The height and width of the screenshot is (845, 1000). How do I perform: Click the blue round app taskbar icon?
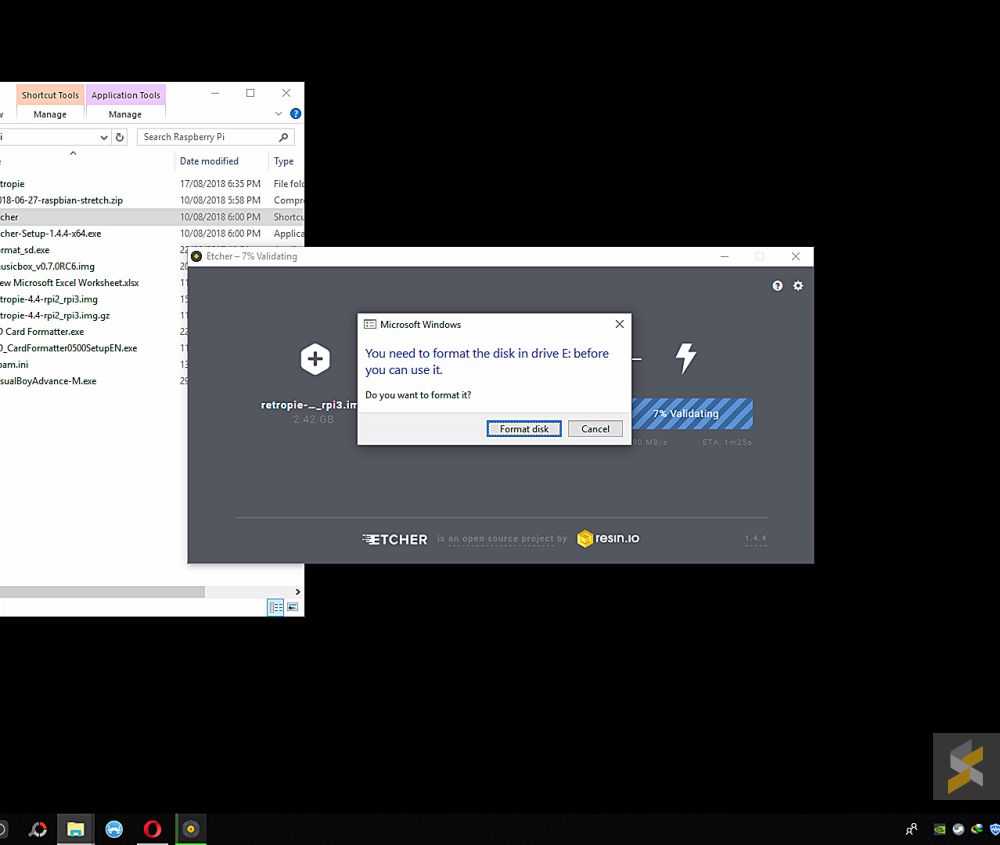(x=114, y=829)
